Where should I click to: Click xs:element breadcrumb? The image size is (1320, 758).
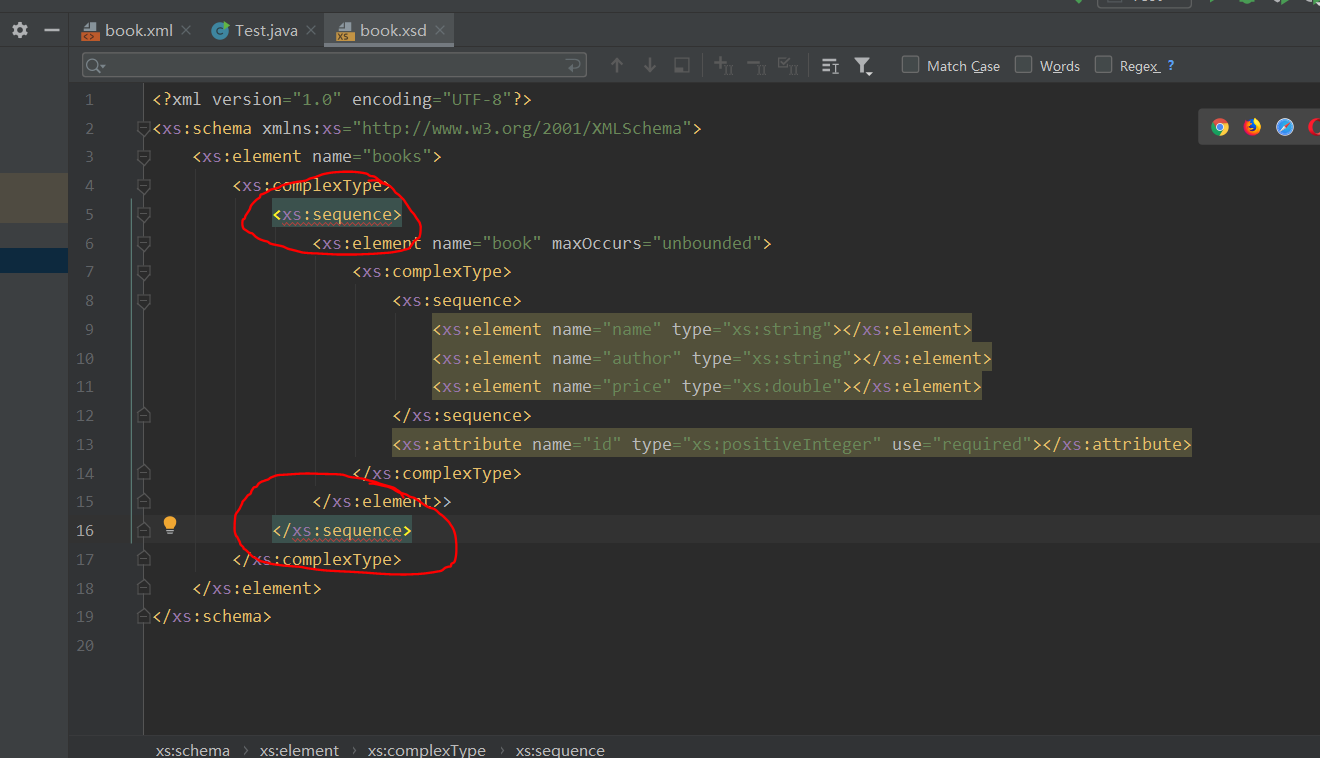pyautogui.click(x=299, y=750)
